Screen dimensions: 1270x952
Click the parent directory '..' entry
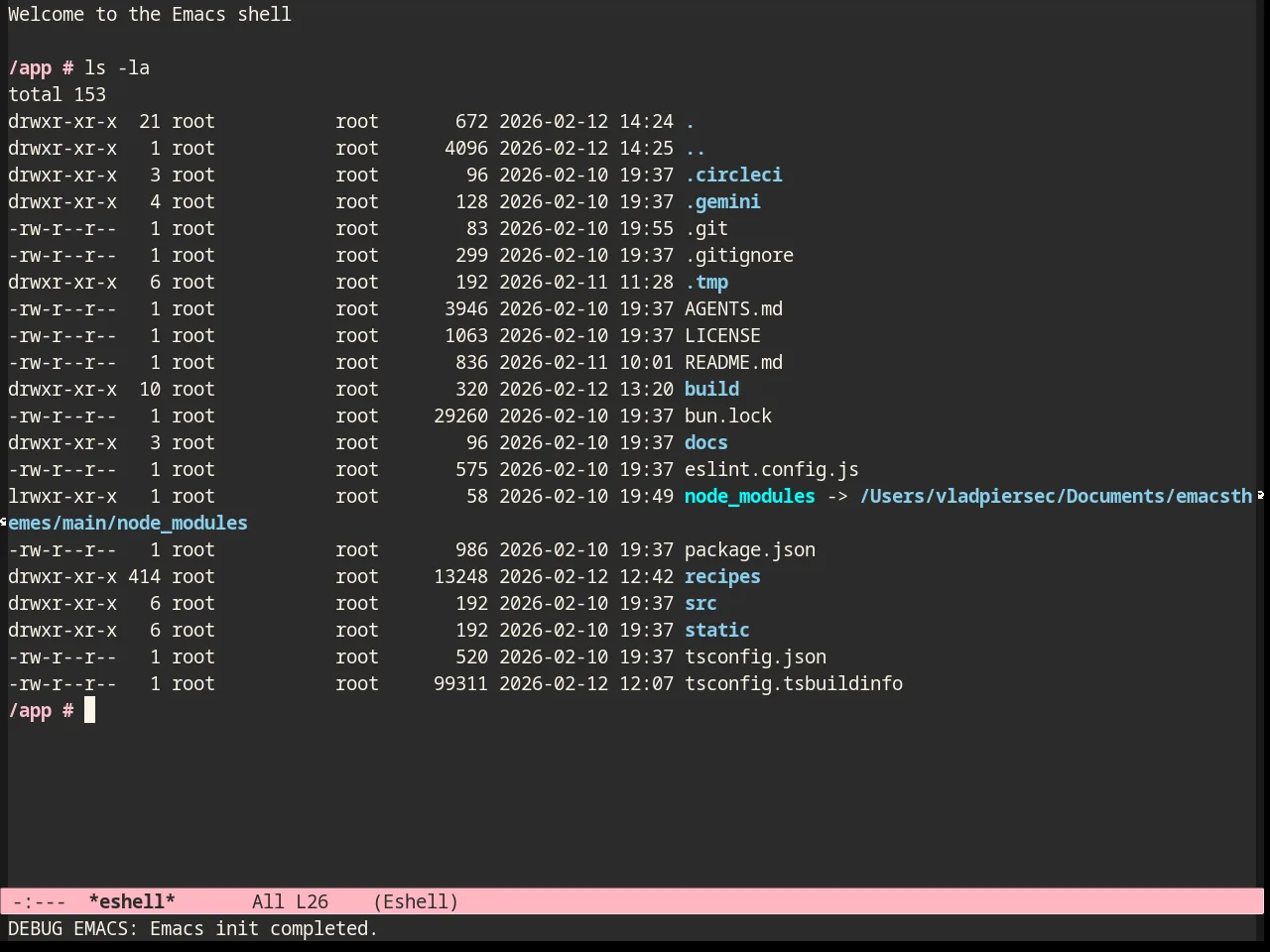[695, 148]
